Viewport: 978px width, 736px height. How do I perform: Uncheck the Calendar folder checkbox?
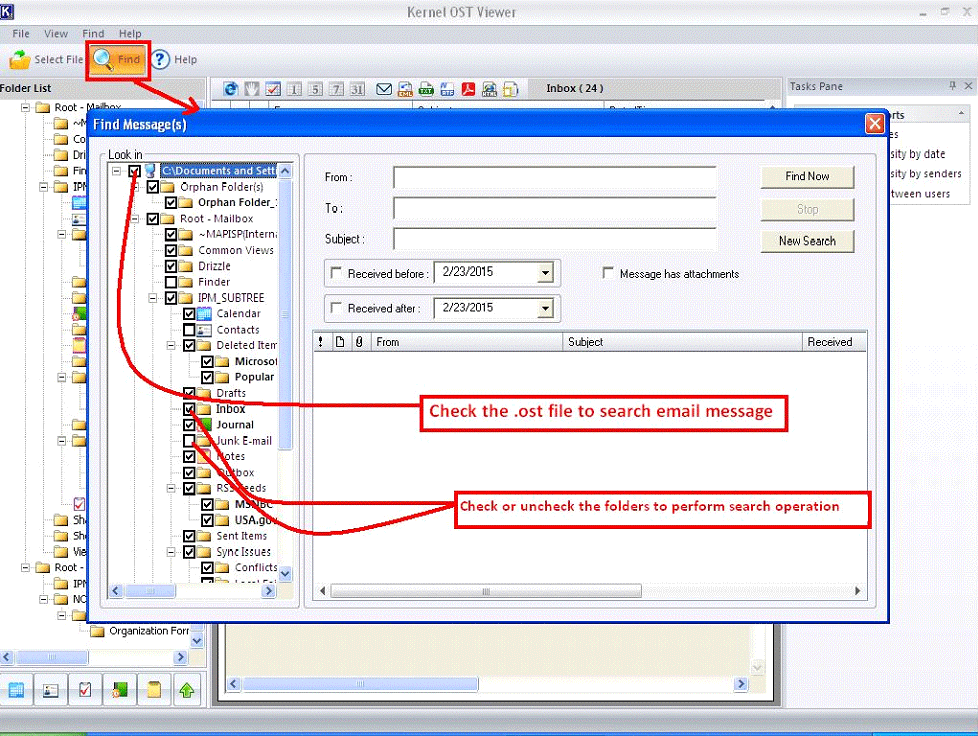tap(189, 314)
